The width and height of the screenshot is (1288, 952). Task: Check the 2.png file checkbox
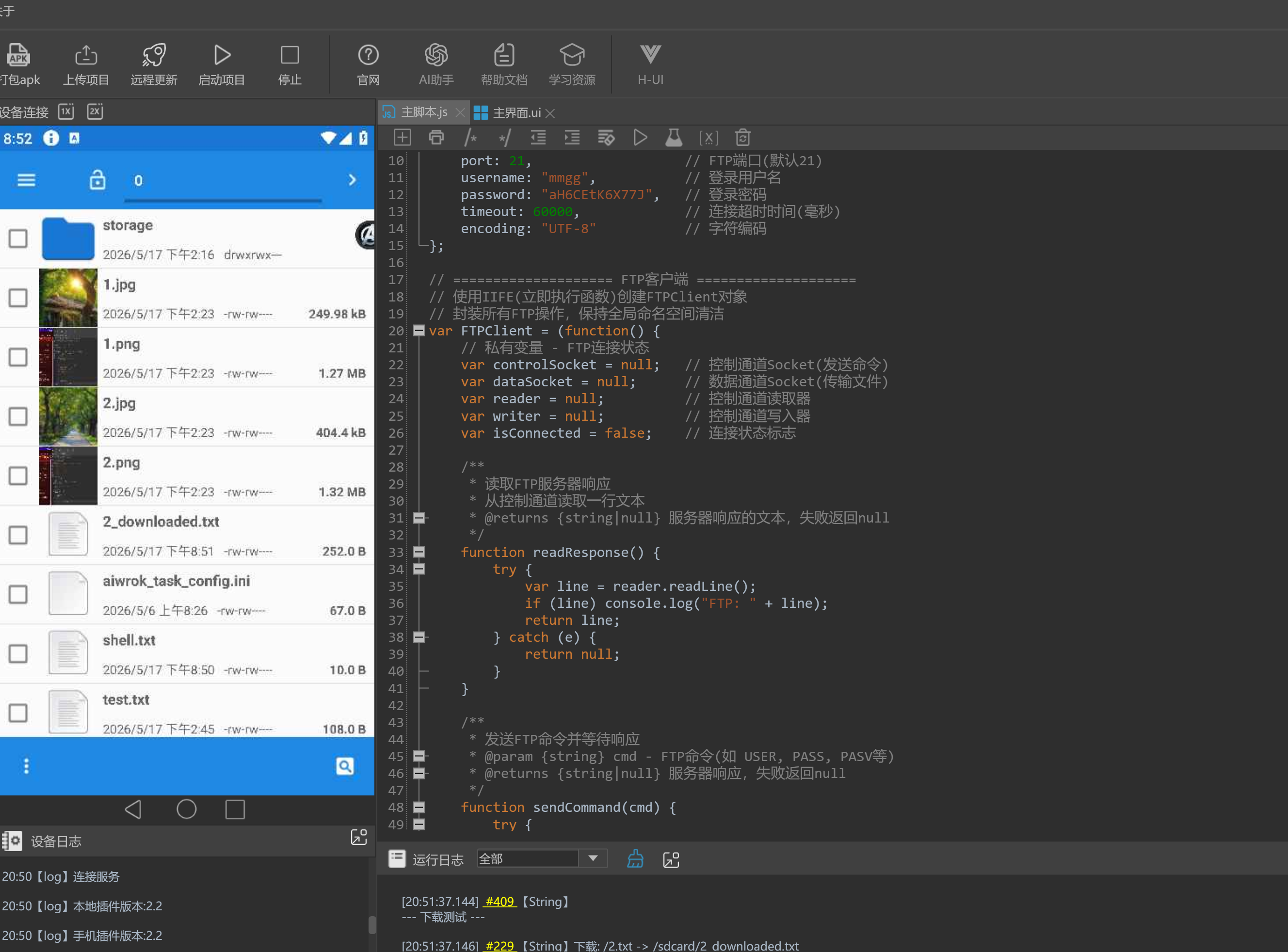[18, 476]
